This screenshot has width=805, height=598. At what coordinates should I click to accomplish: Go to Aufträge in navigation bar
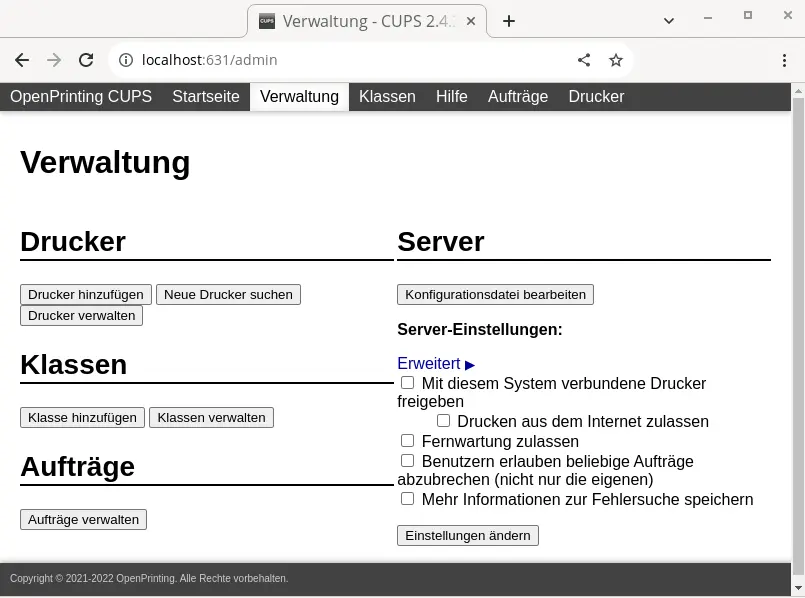[517, 97]
